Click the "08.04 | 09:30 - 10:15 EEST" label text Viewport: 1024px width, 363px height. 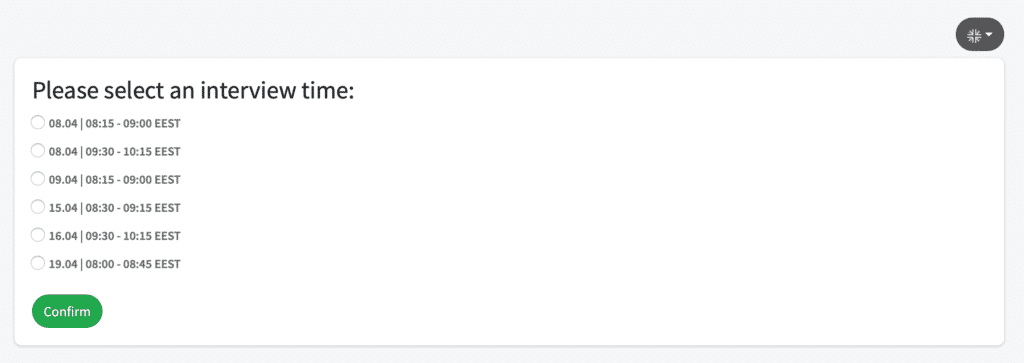pyautogui.click(x=114, y=151)
